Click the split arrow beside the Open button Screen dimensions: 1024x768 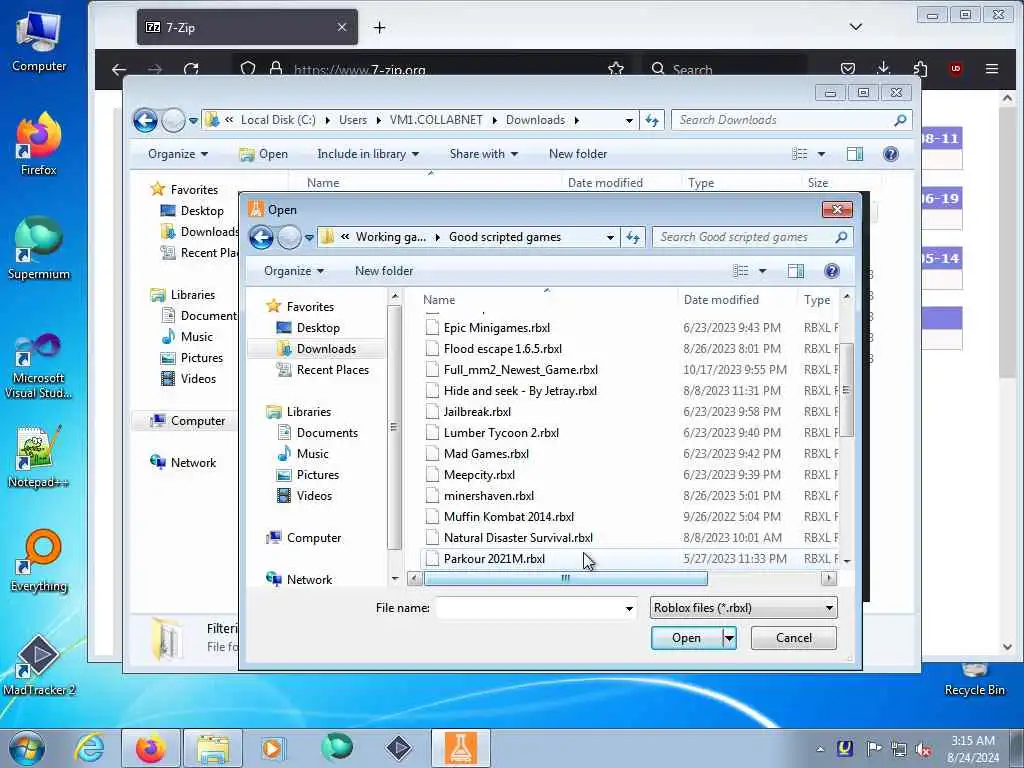729,638
